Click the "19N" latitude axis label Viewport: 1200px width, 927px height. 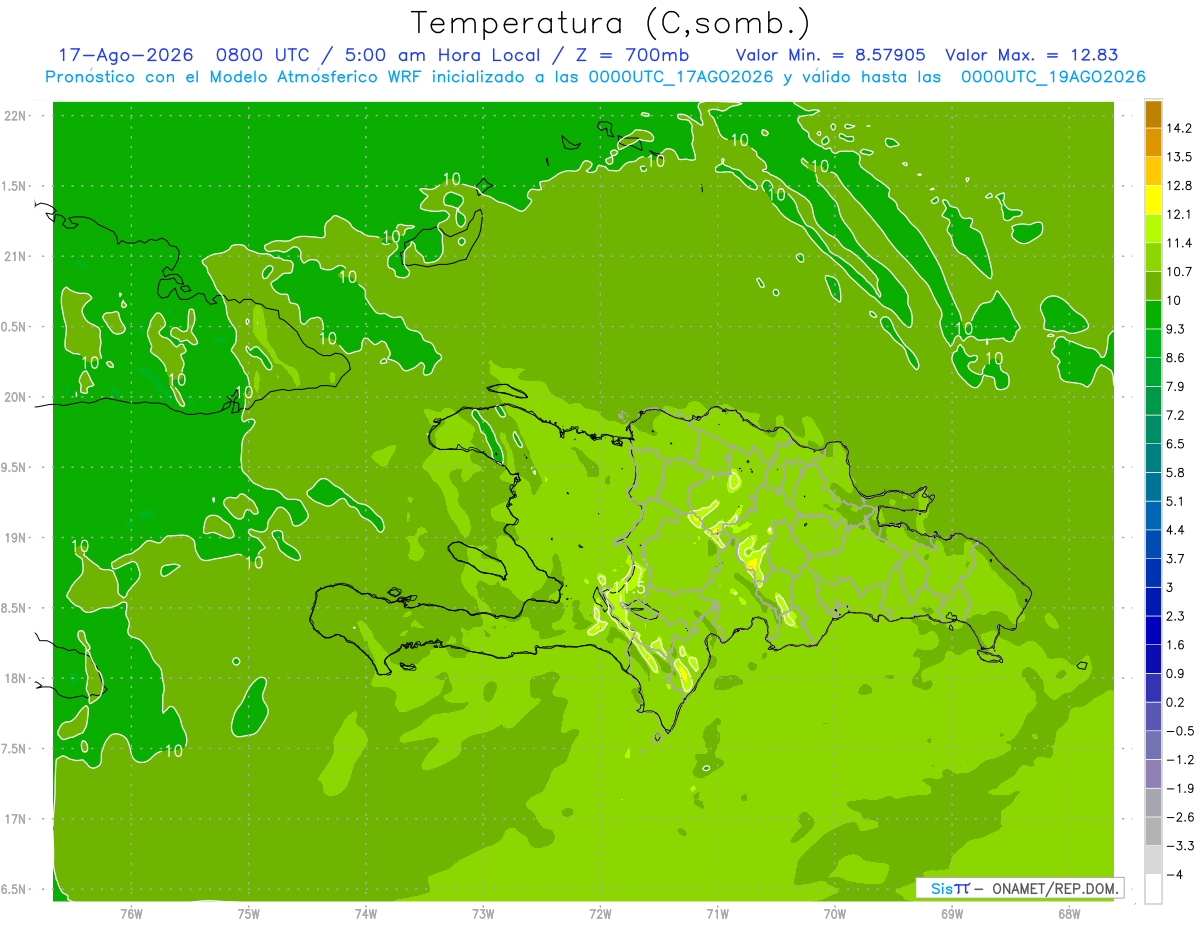tap(15, 538)
